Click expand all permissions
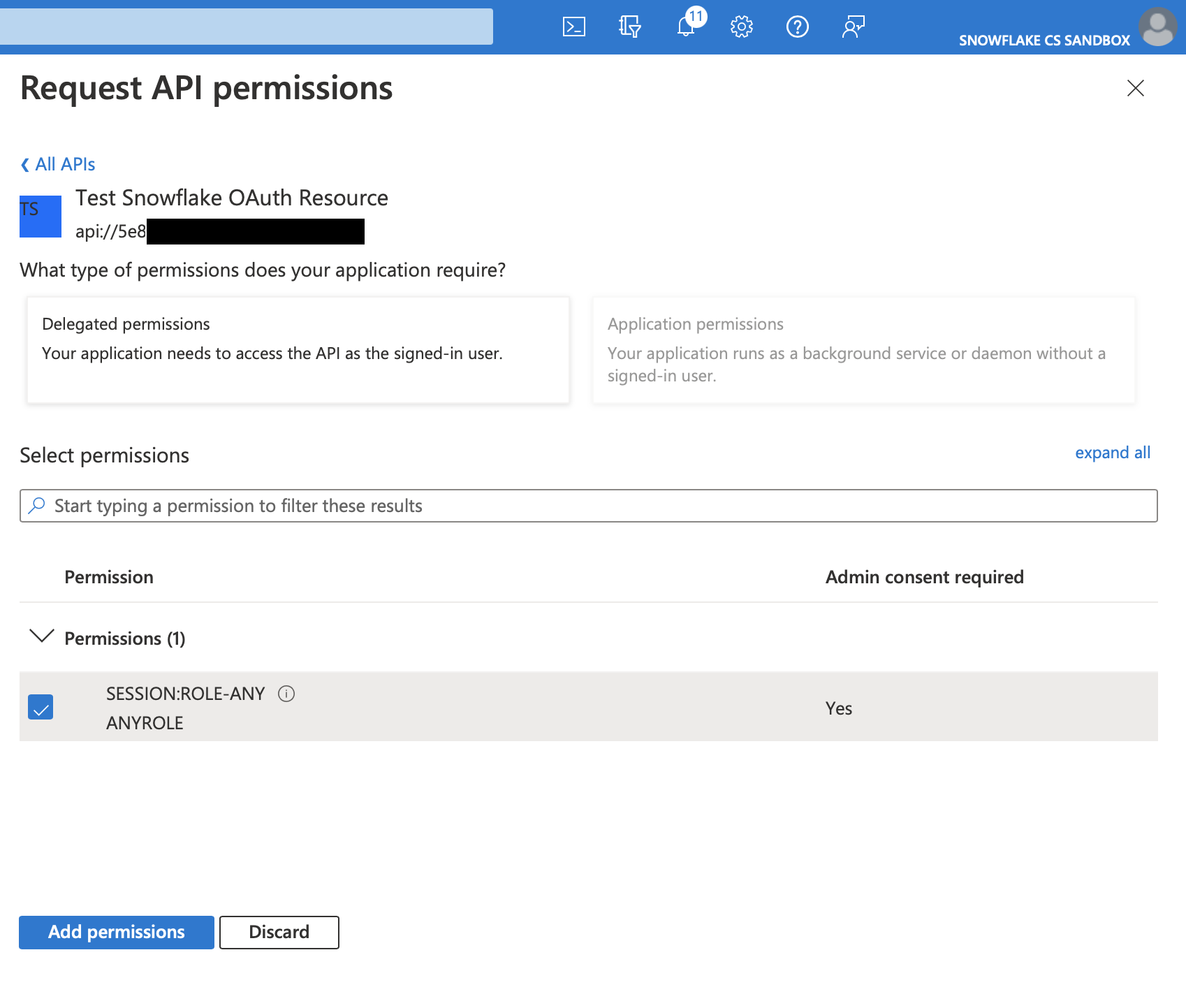1186x1008 pixels. pos(1112,453)
